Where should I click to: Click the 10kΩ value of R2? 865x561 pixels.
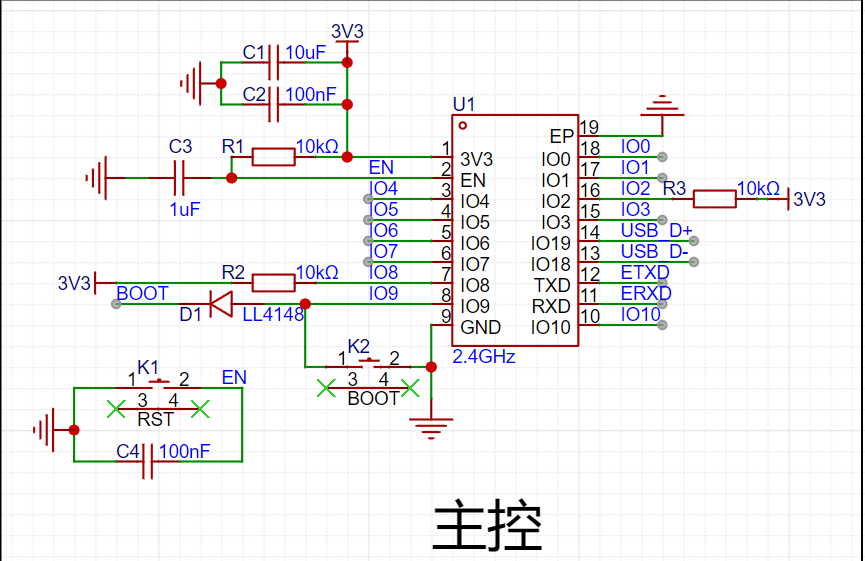[317, 272]
